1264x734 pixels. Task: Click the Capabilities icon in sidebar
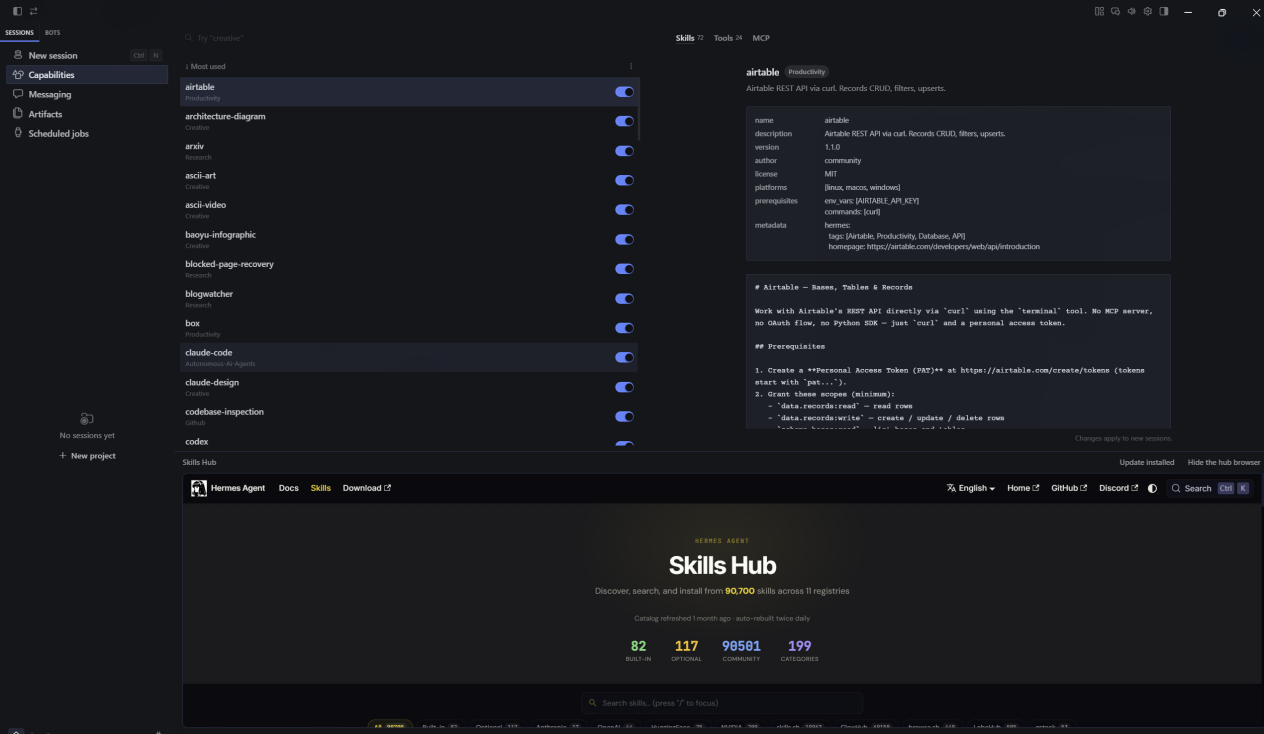(x=18, y=75)
